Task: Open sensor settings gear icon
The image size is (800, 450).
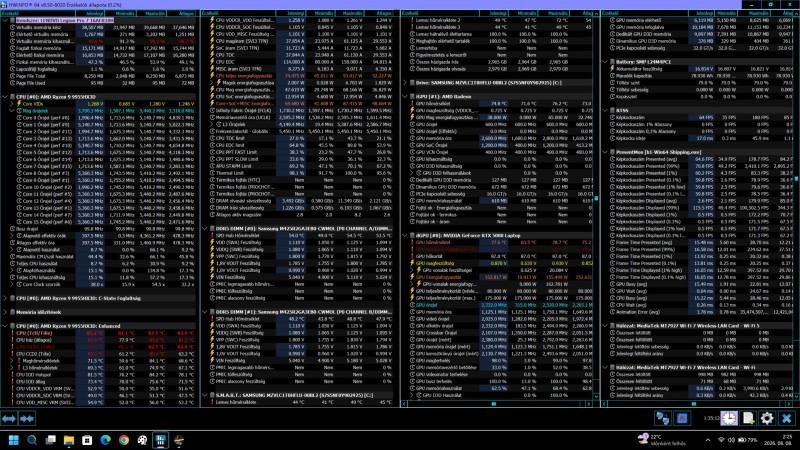Action: pyautogui.click(x=767, y=418)
